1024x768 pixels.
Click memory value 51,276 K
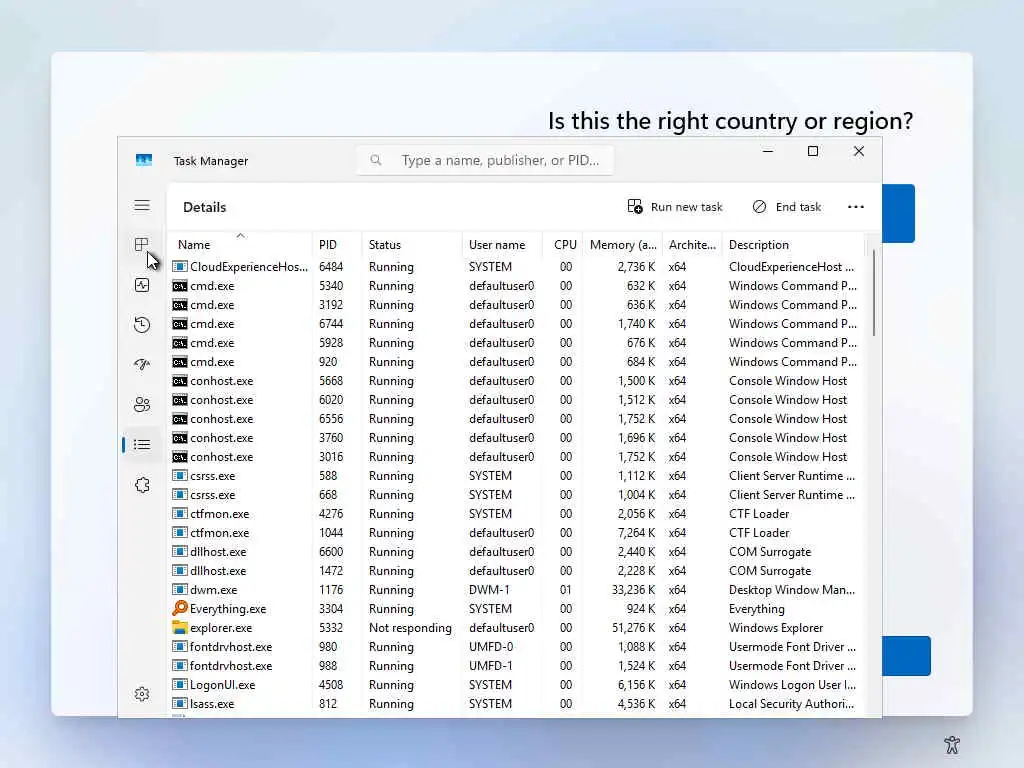click(633, 628)
